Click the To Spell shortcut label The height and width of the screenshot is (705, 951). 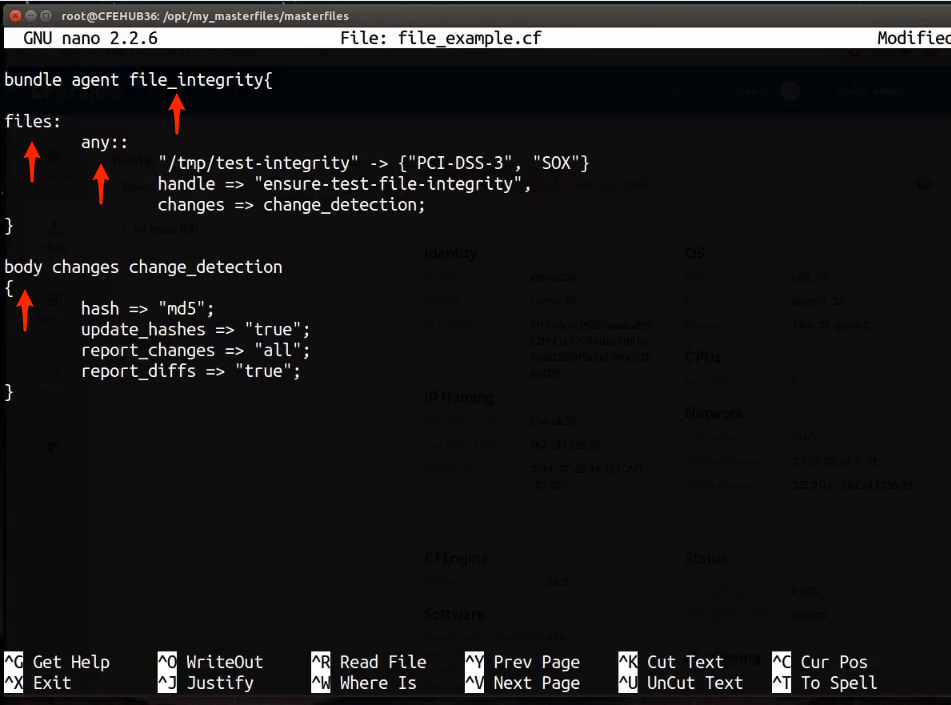click(838, 683)
